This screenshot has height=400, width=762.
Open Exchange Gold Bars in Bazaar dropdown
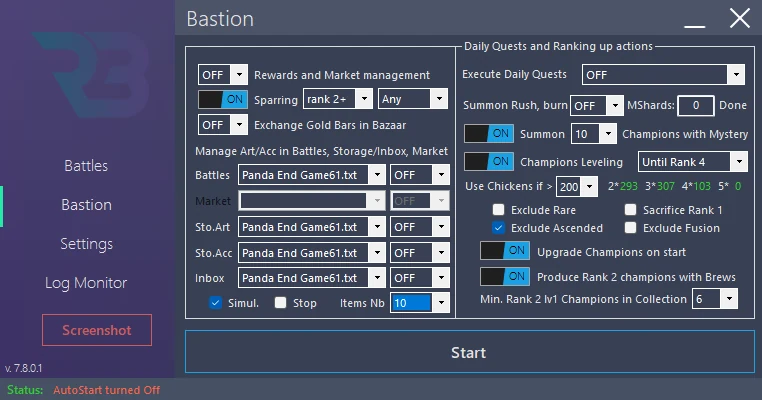[223, 125]
